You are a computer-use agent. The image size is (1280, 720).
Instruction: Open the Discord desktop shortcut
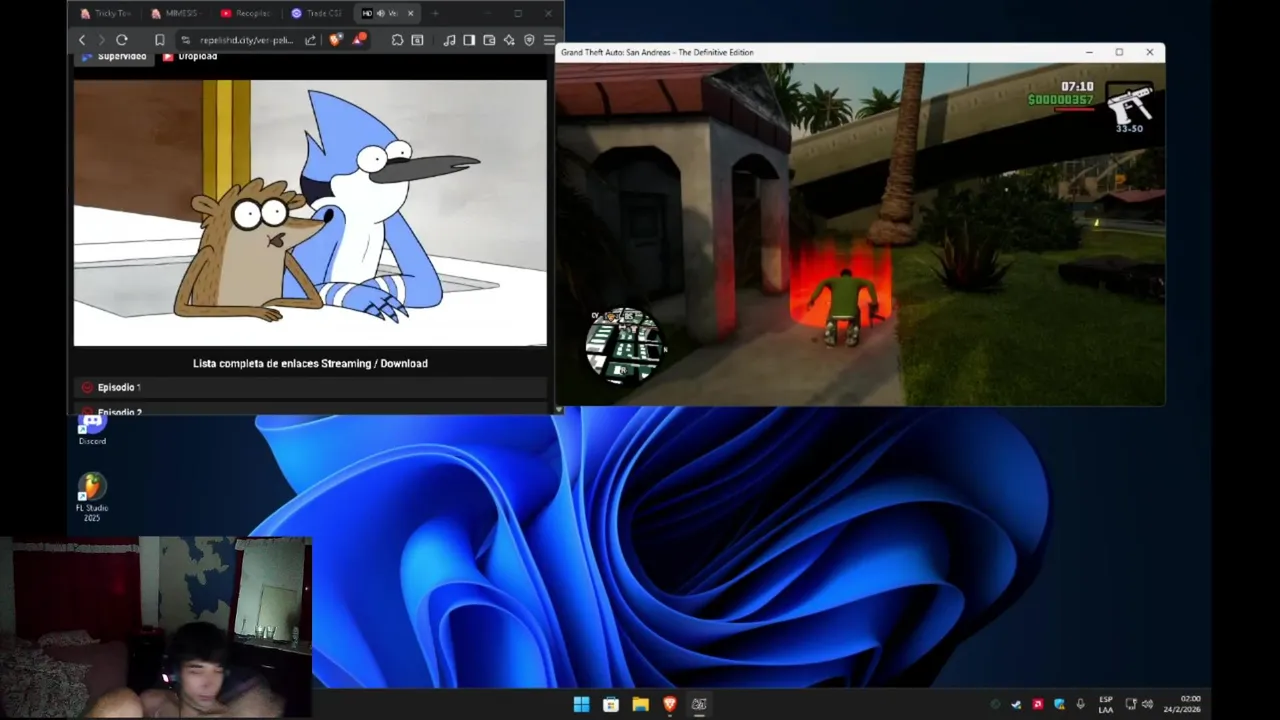(92, 428)
